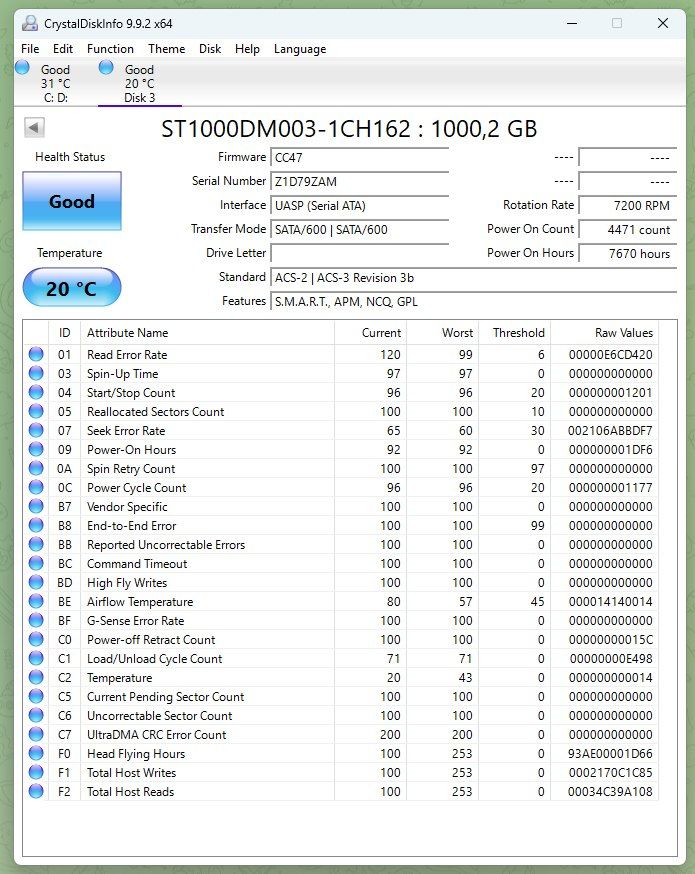Click status orb for Current Pending Sector Count

click(x=36, y=696)
